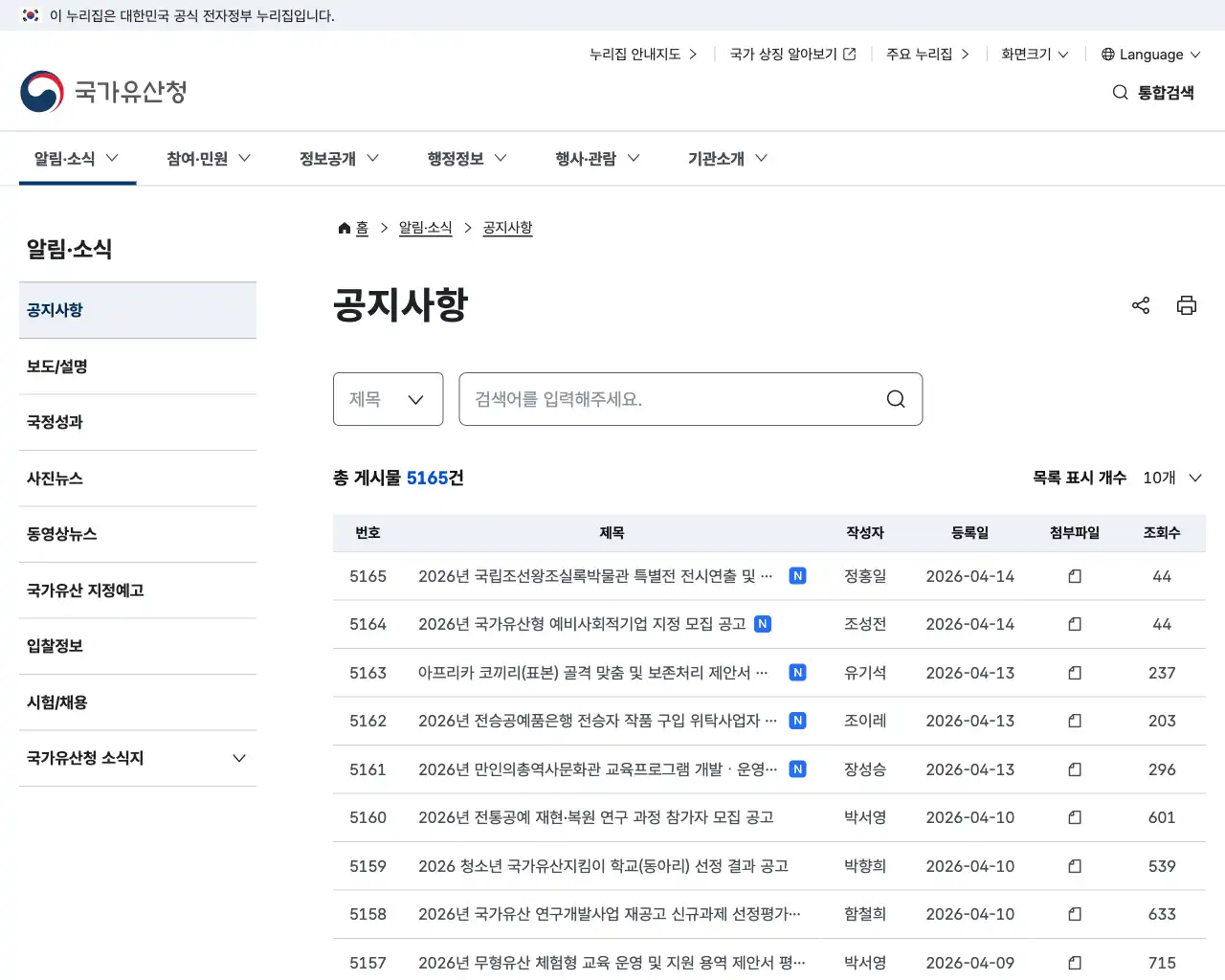This screenshot has height=980, width=1225.
Task: Expand the 참여·민원 main menu
Action: (x=209, y=159)
